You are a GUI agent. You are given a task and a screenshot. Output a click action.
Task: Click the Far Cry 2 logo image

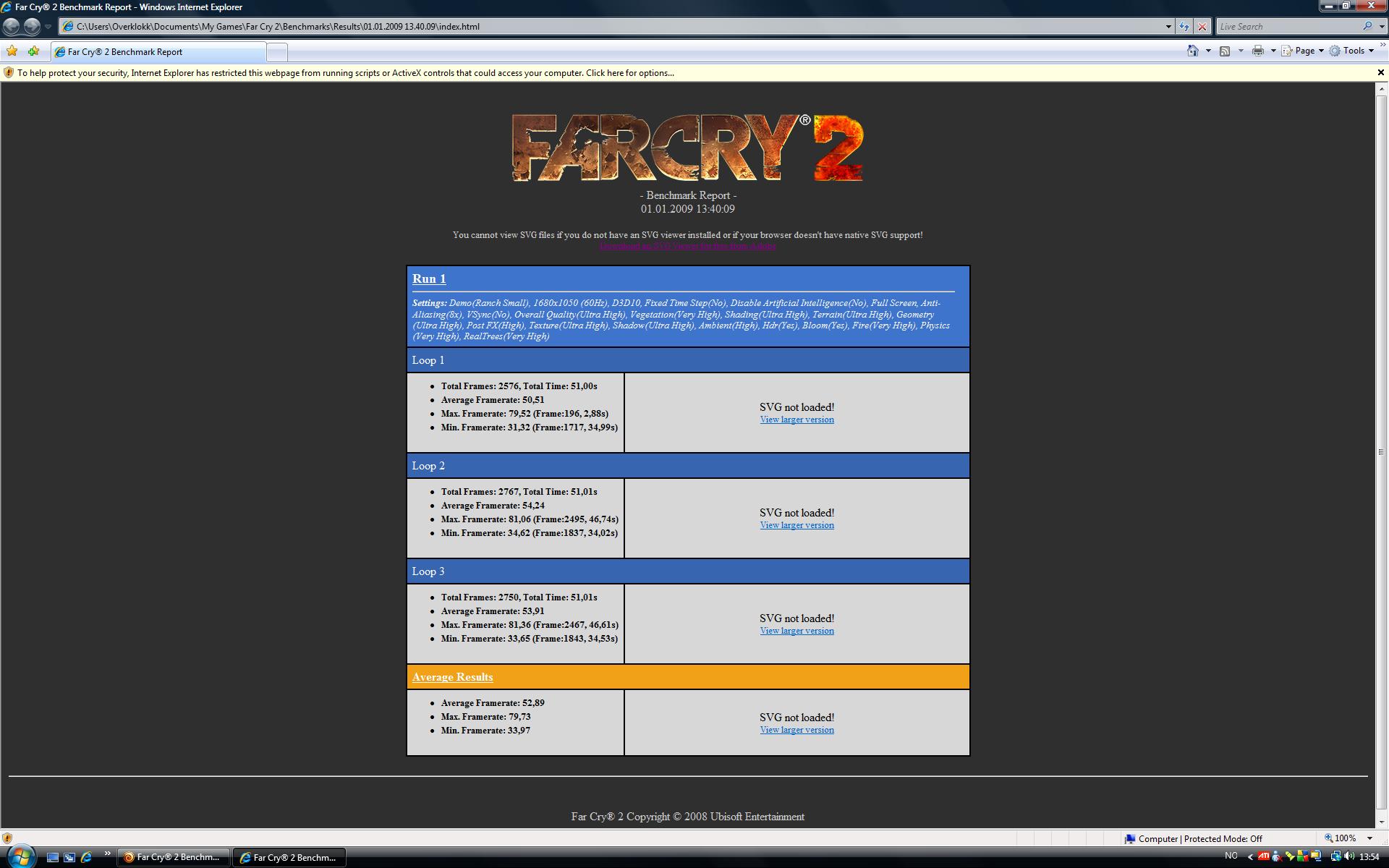click(688, 148)
